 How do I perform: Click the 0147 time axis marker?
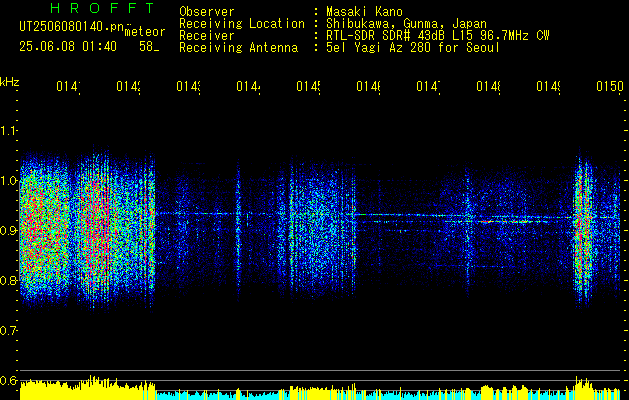pos(428,87)
